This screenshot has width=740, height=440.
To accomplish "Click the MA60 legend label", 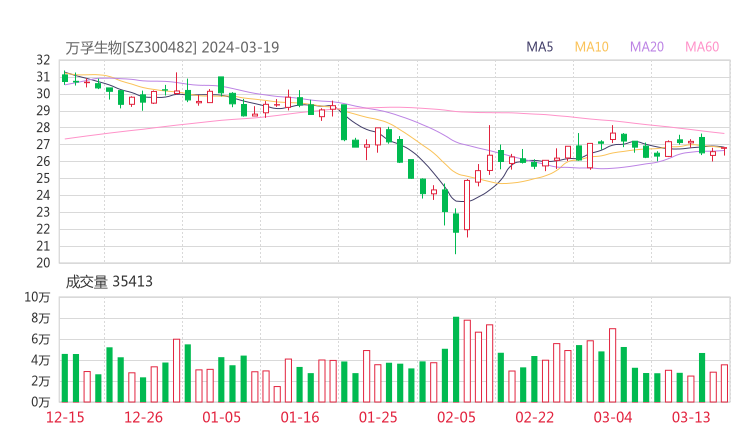I will coord(702,47).
